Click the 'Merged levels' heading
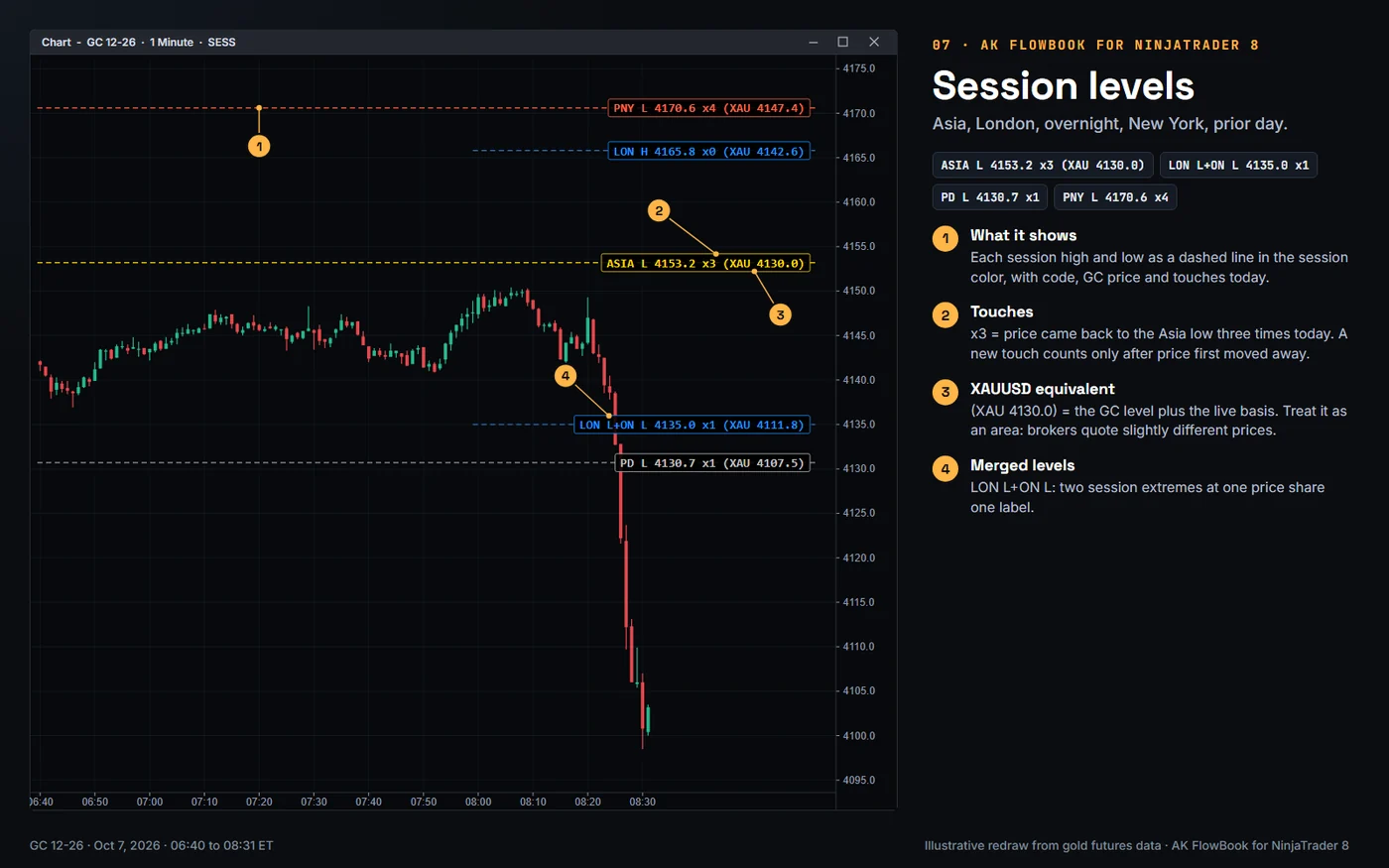 (x=1022, y=465)
